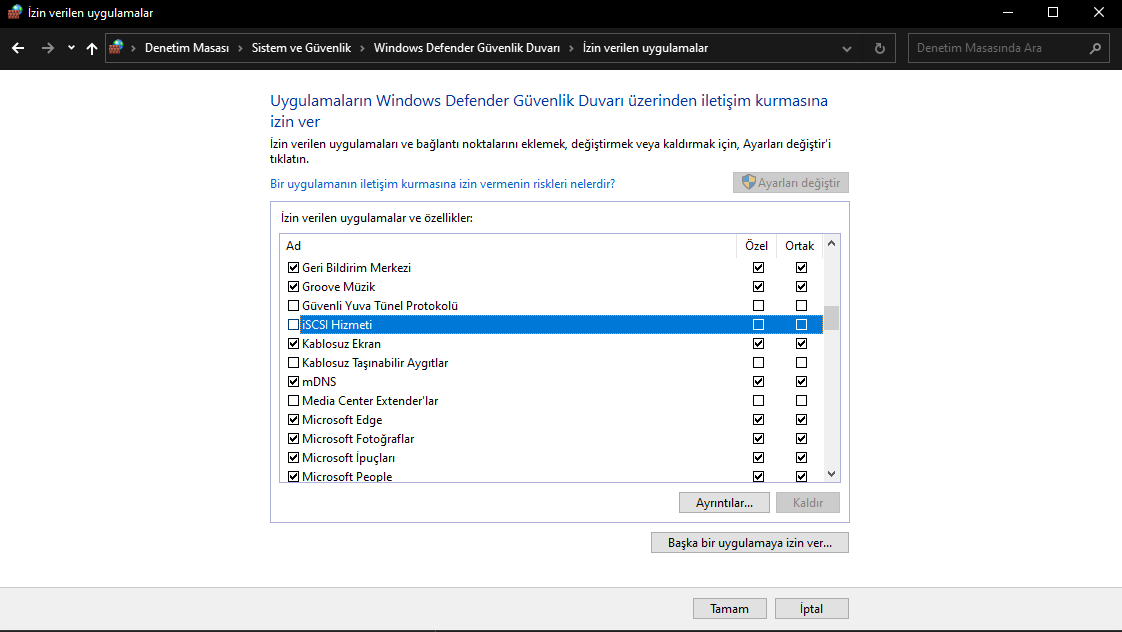This screenshot has height=632, width=1122.
Task: Toggle Ortak checkbox for Microsoft Fotoğraflar
Action: (x=801, y=439)
